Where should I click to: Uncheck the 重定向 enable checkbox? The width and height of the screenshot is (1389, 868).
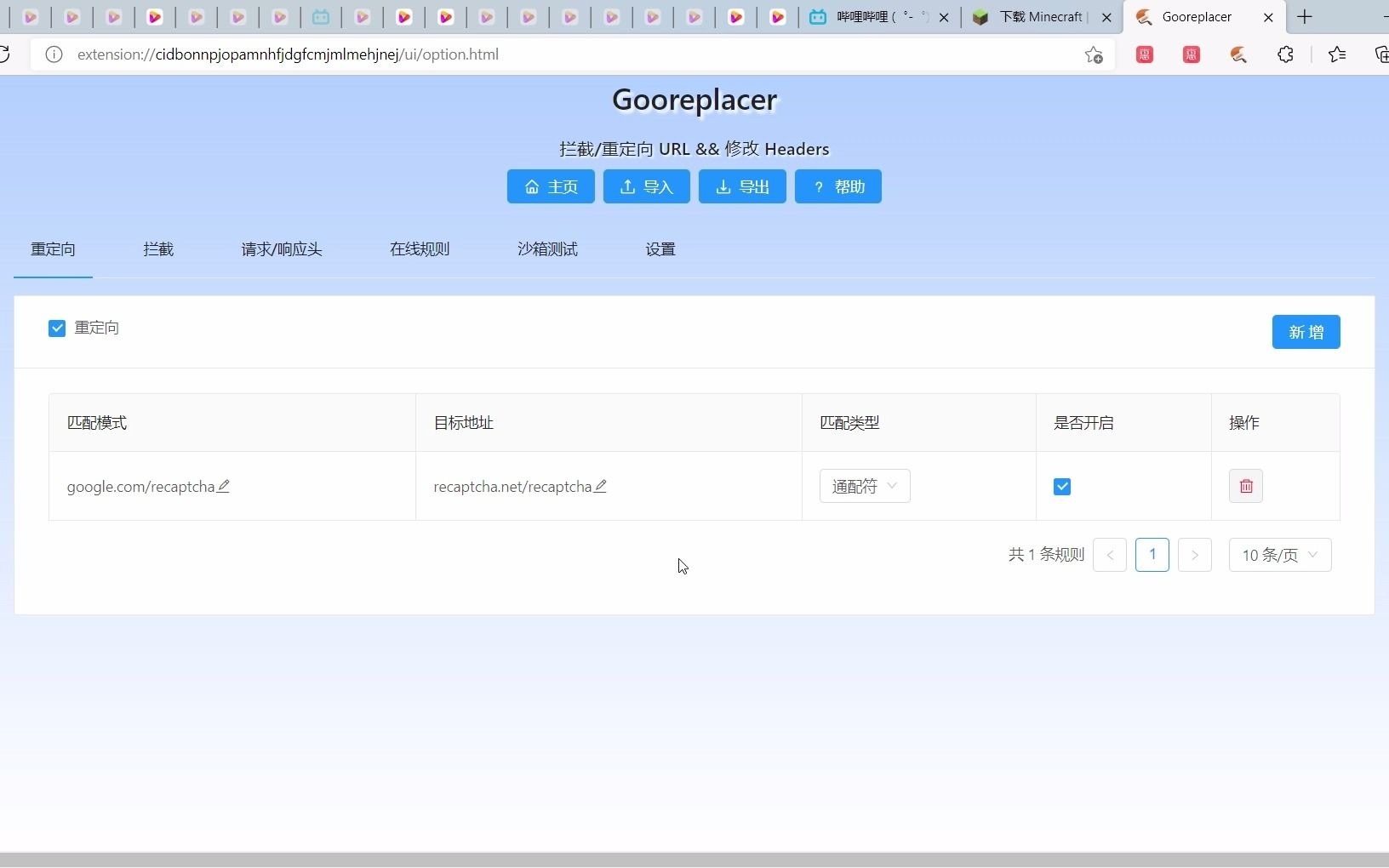[56, 328]
